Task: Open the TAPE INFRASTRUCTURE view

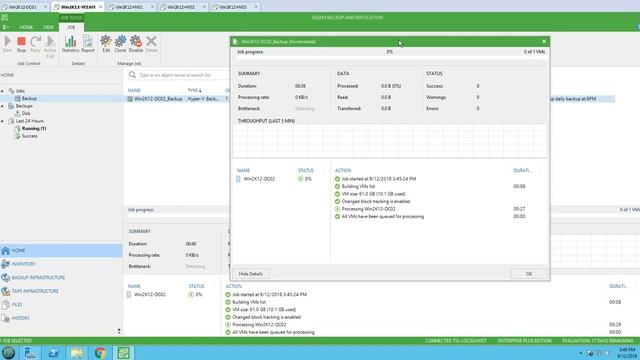Action: pyautogui.click(x=61, y=291)
